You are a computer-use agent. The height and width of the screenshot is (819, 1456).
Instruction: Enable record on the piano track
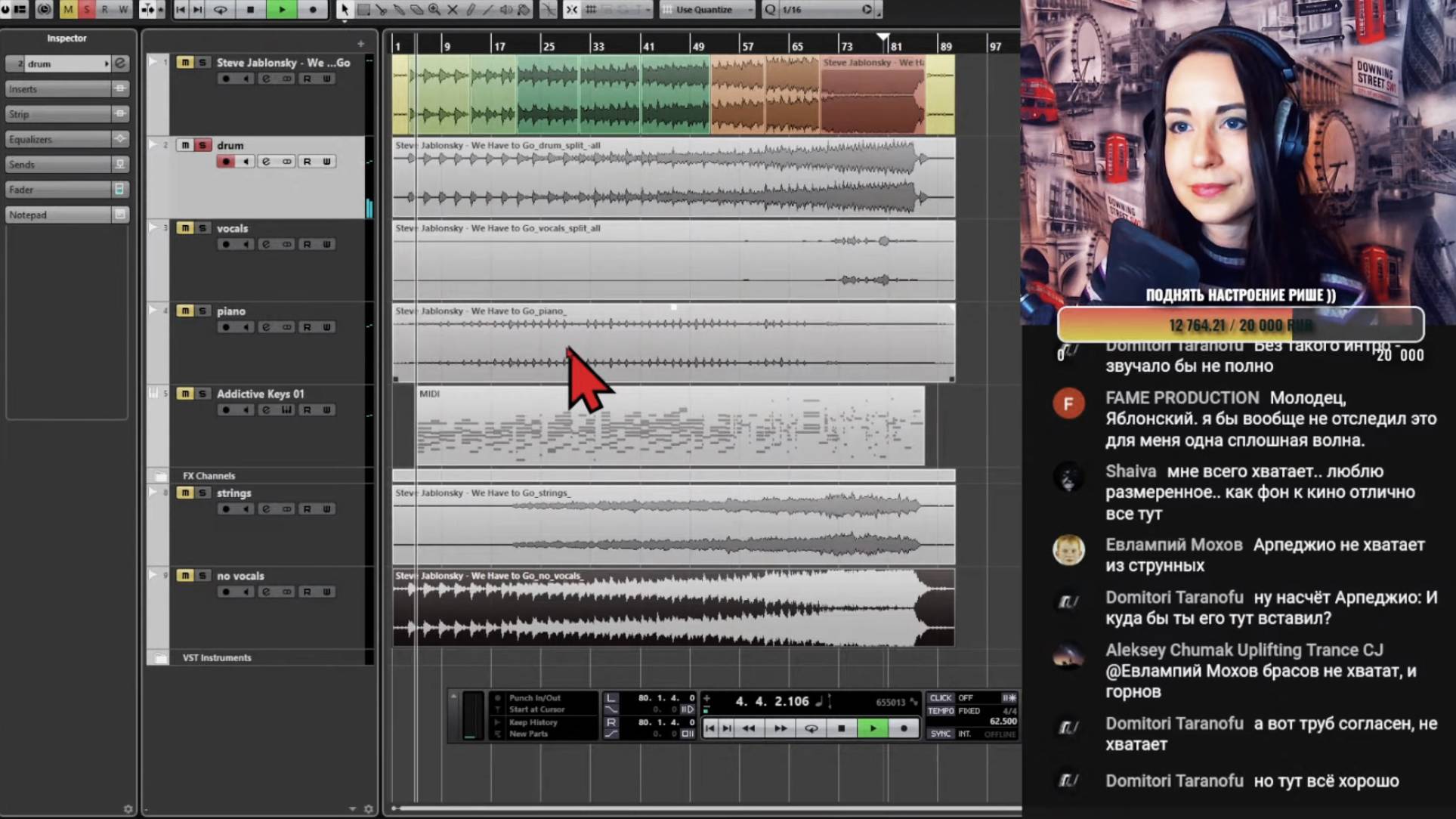click(225, 327)
